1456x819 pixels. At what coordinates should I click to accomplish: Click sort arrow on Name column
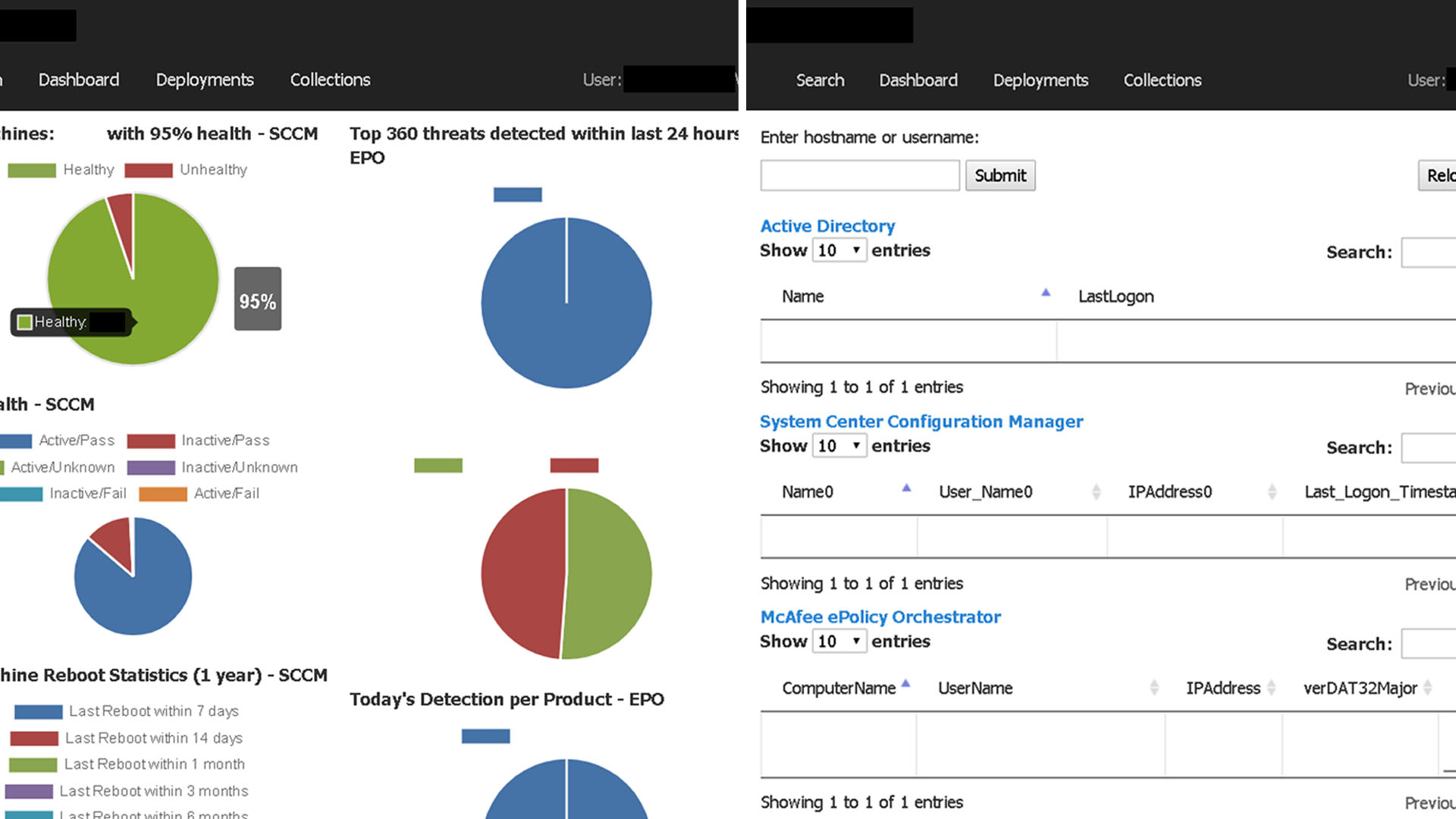click(x=1046, y=293)
